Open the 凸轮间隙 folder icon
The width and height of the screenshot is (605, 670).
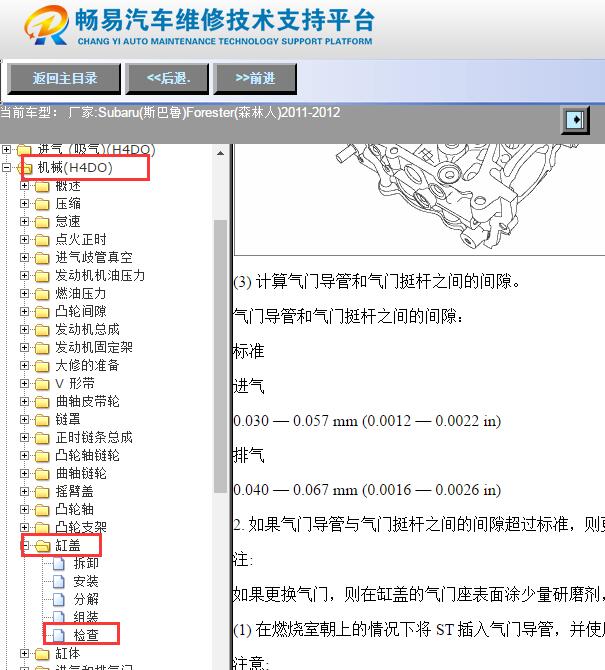(x=42, y=312)
